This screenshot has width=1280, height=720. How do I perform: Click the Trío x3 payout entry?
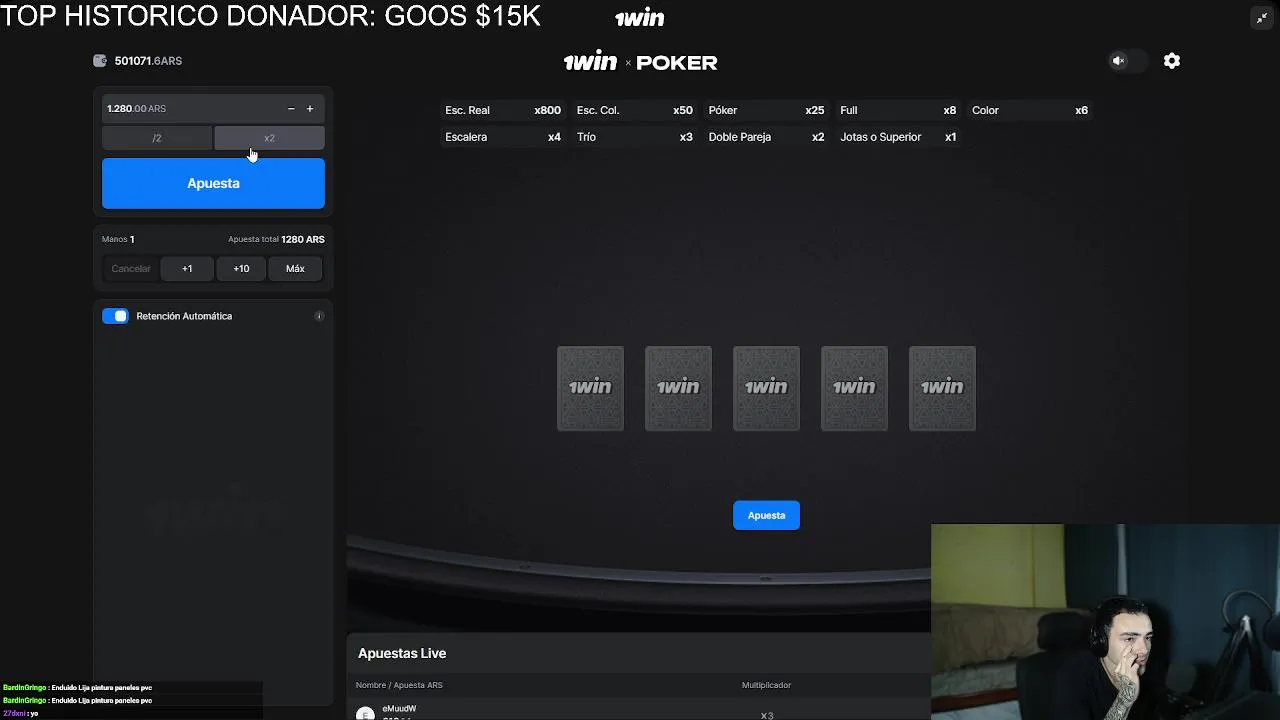[635, 137]
